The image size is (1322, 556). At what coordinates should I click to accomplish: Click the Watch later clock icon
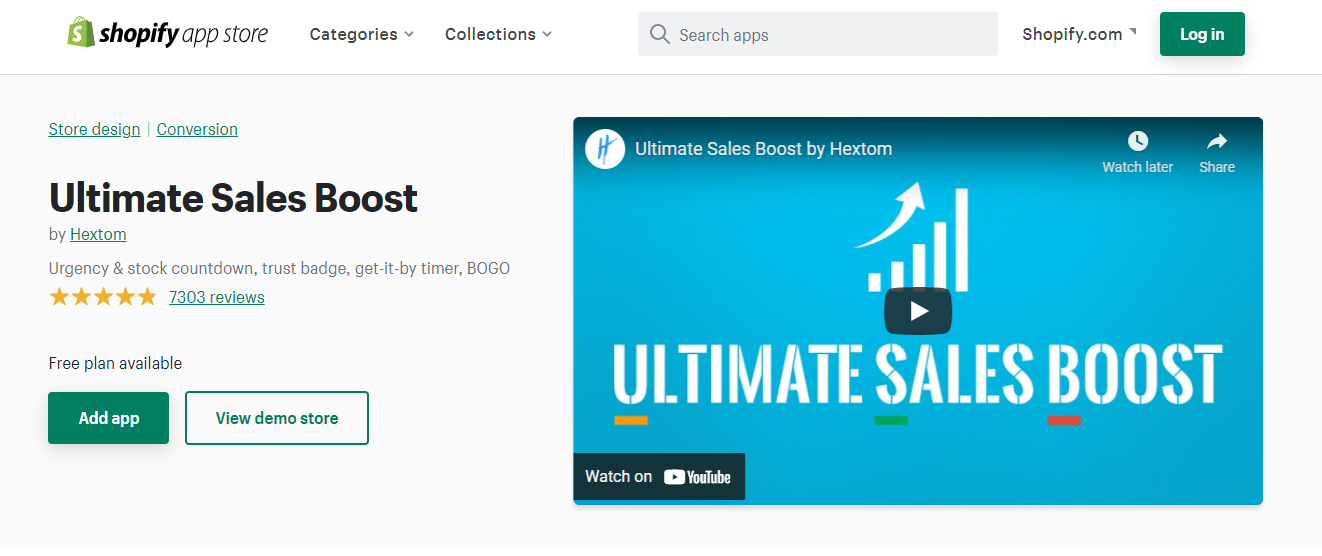[x=1137, y=141]
